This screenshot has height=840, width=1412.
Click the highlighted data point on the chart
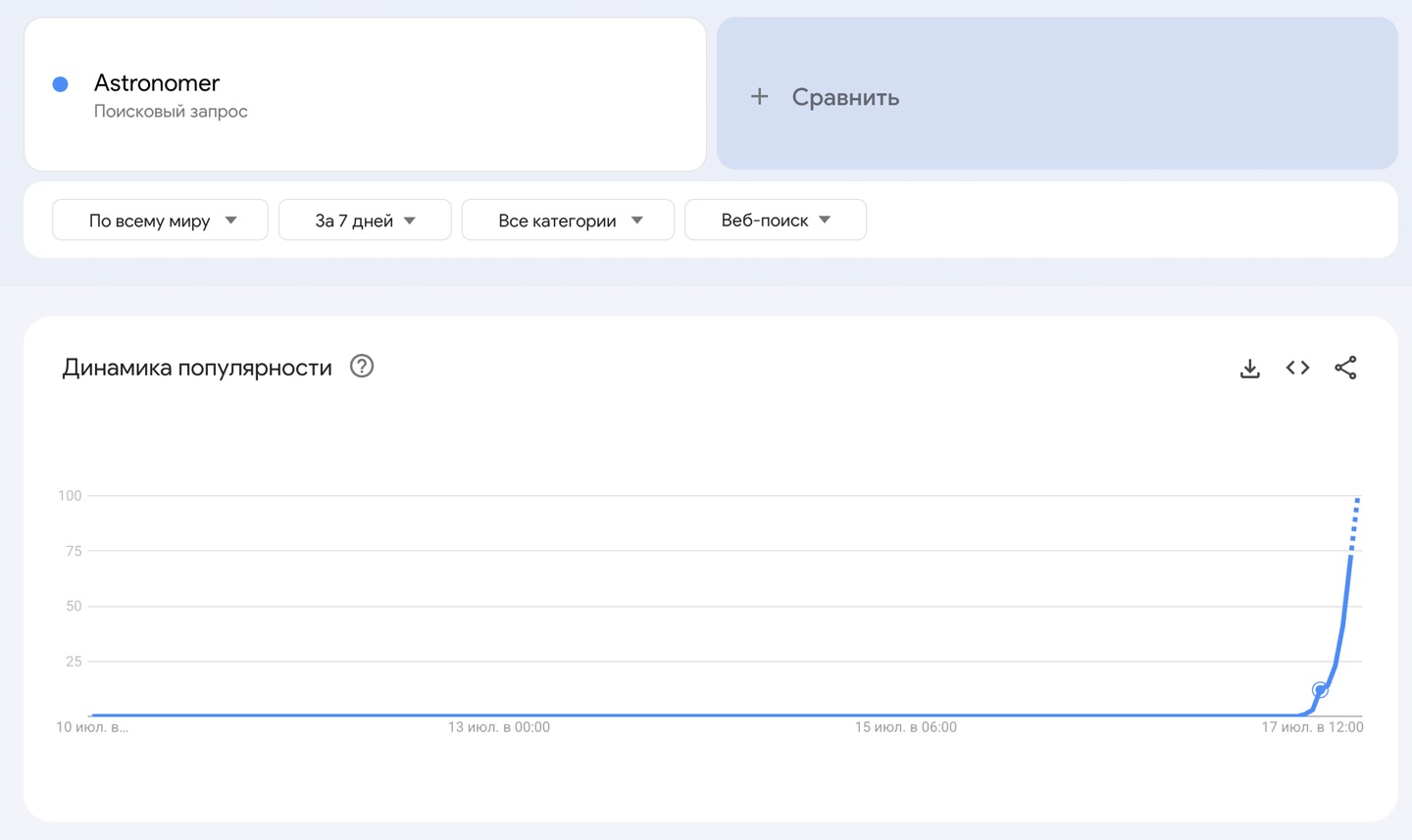(x=1320, y=690)
